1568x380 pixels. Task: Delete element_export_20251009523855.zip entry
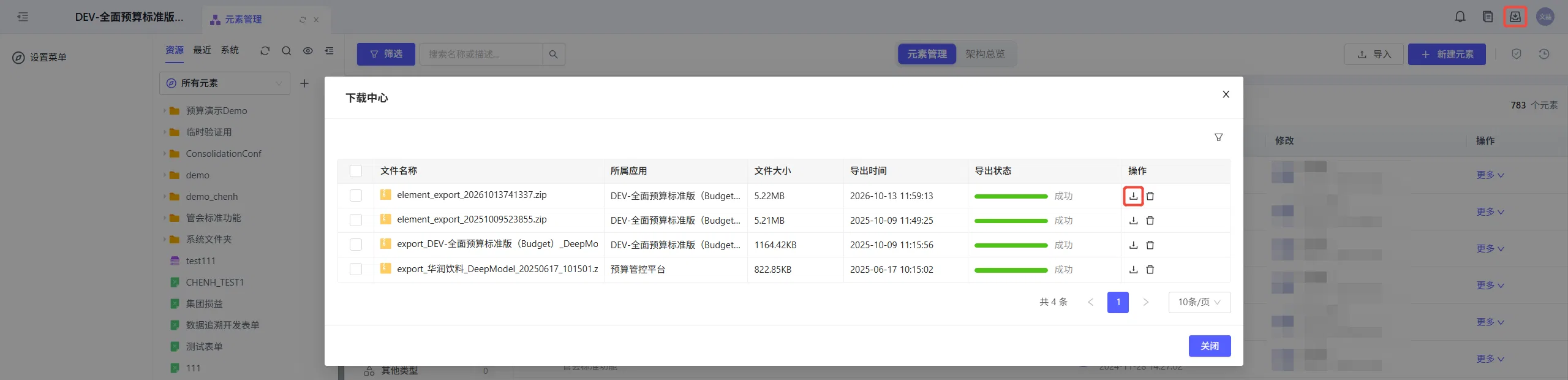click(x=1150, y=221)
